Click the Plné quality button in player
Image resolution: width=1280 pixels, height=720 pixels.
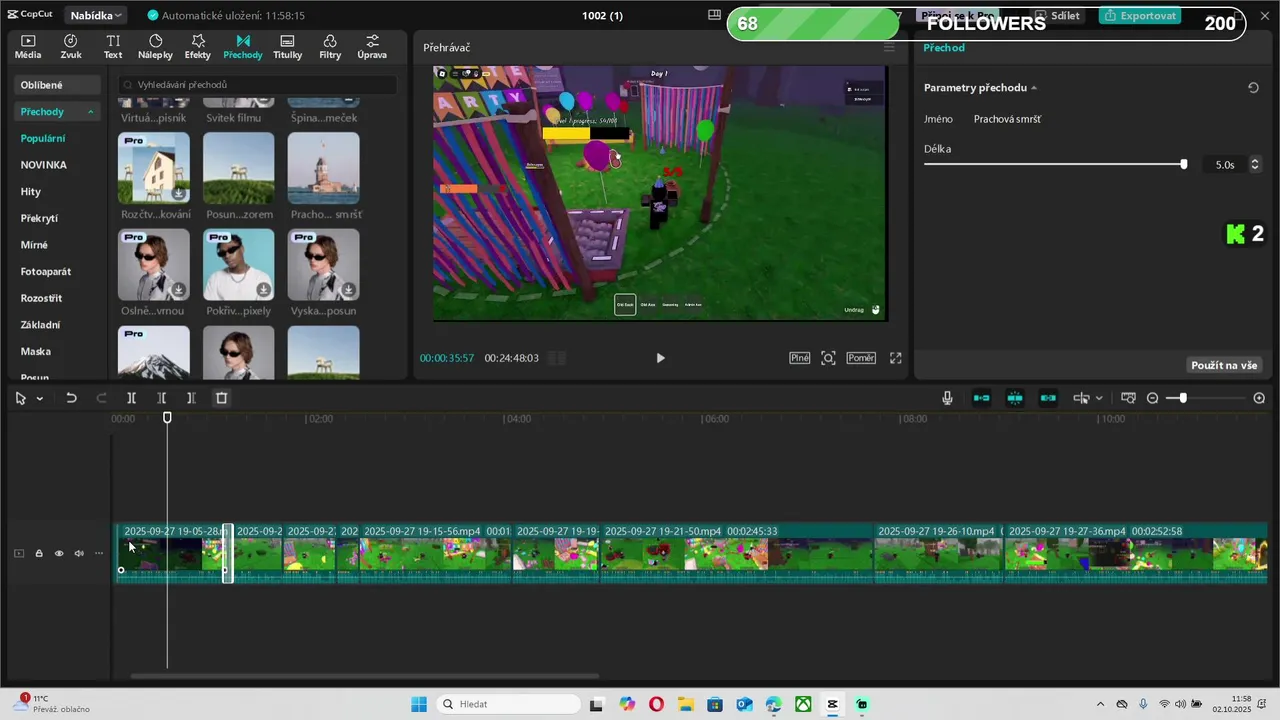(x=800, y=358)
